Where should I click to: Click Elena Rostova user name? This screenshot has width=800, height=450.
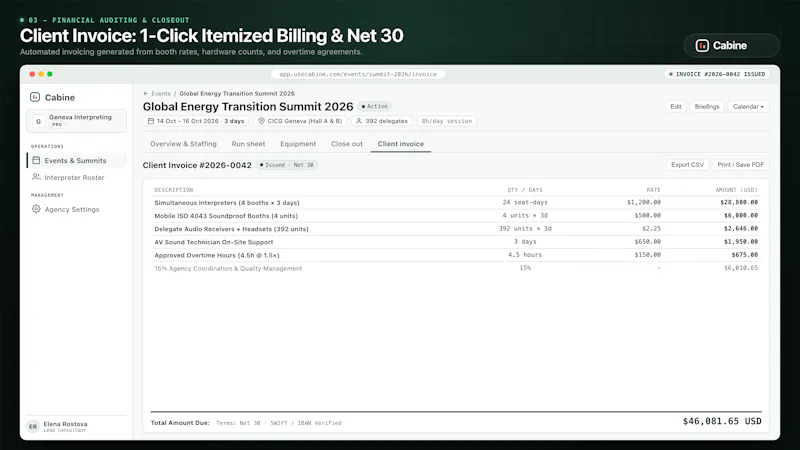coord(65,424)
